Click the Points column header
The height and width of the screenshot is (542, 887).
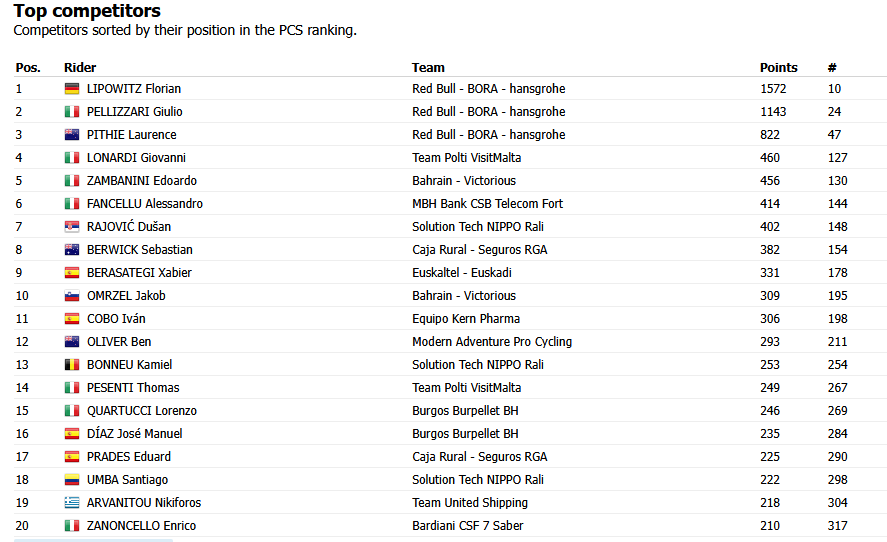tap(778, 68)
